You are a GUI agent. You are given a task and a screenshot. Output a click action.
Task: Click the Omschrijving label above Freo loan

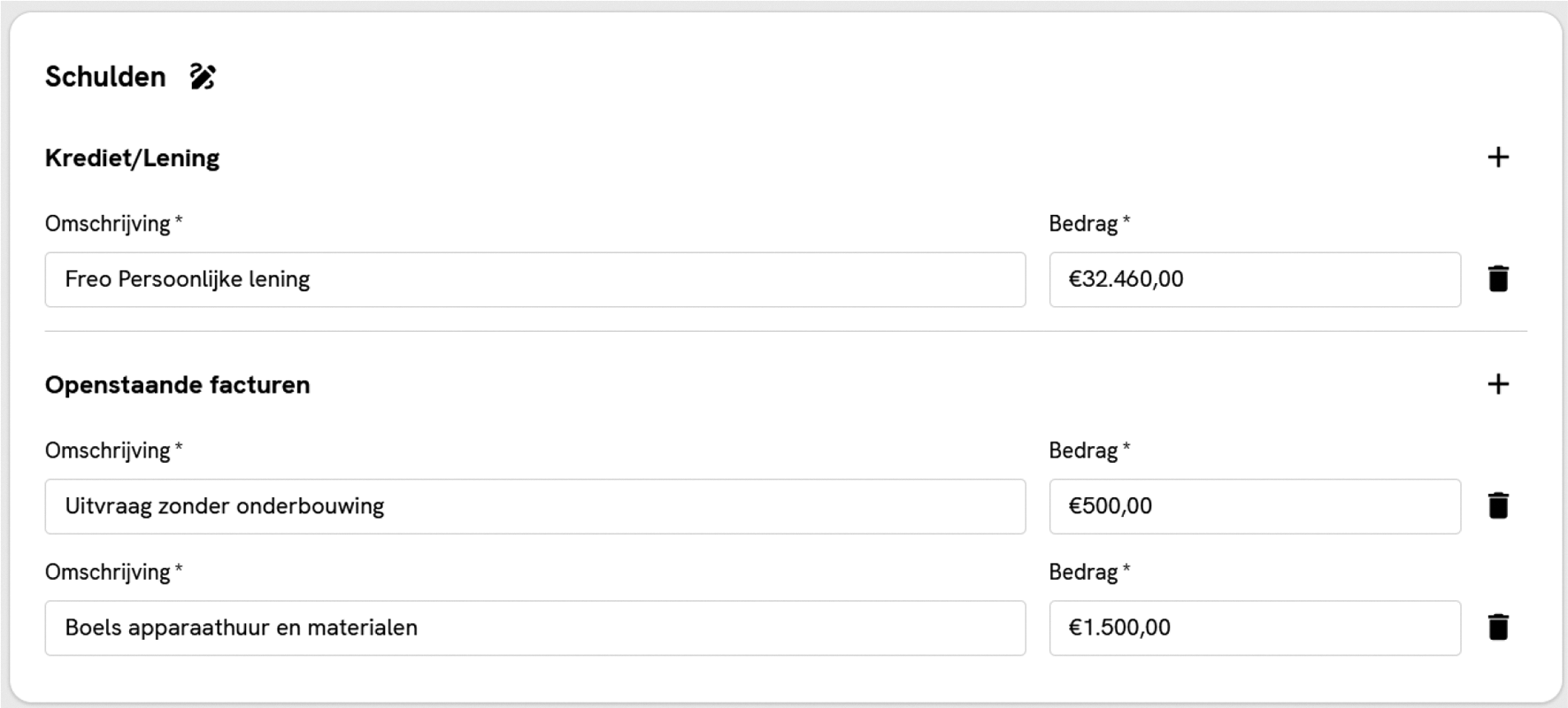[x=108, y=224]
